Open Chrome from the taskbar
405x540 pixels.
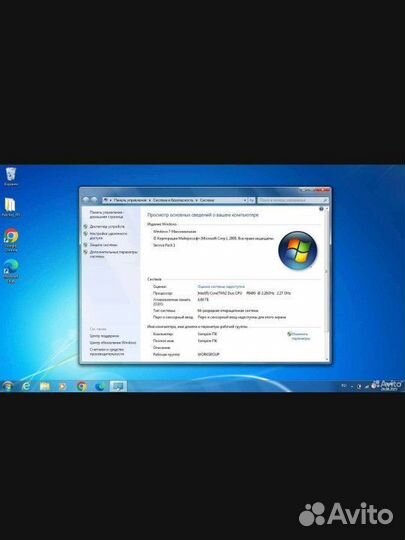click(82, 386)
